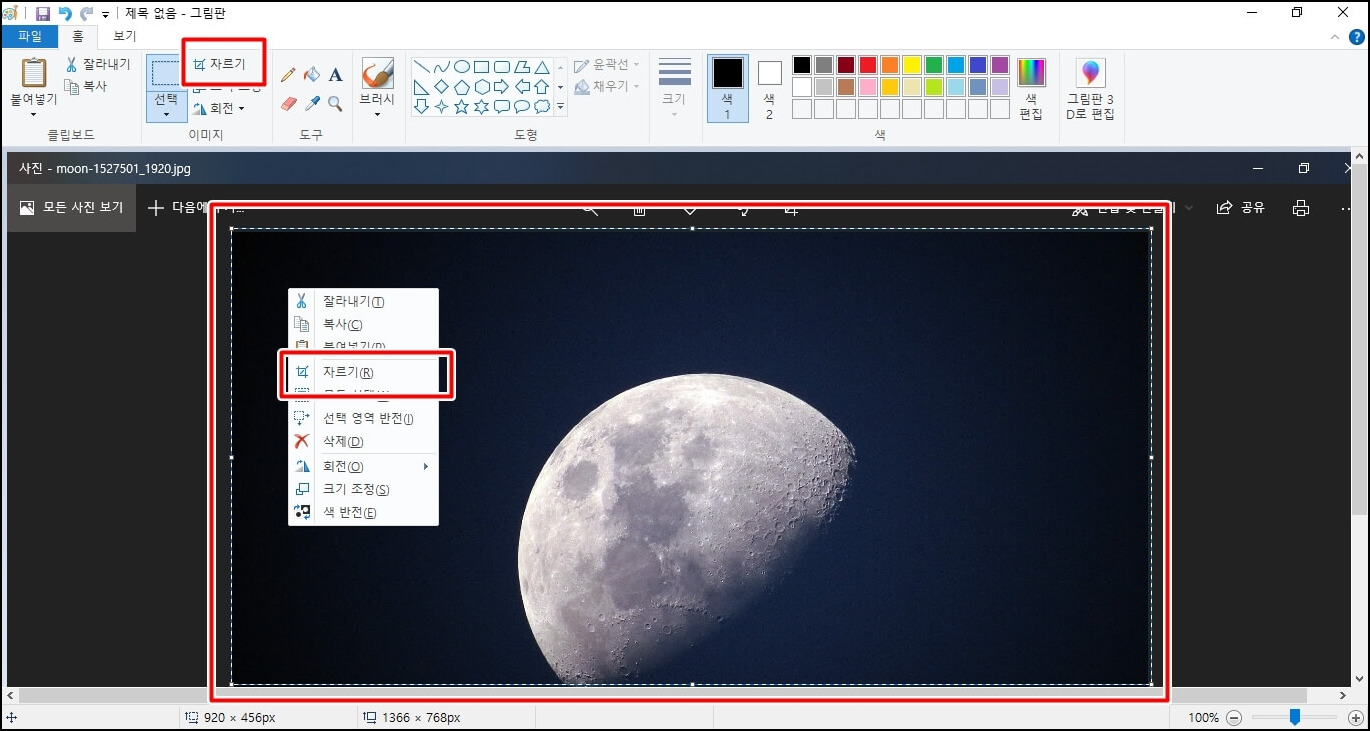The height and width of the screenshot is (731, 1370).
Task: Select the Color picker eyedropper tool
Action: pyautogui.click(x=312, y=103)
